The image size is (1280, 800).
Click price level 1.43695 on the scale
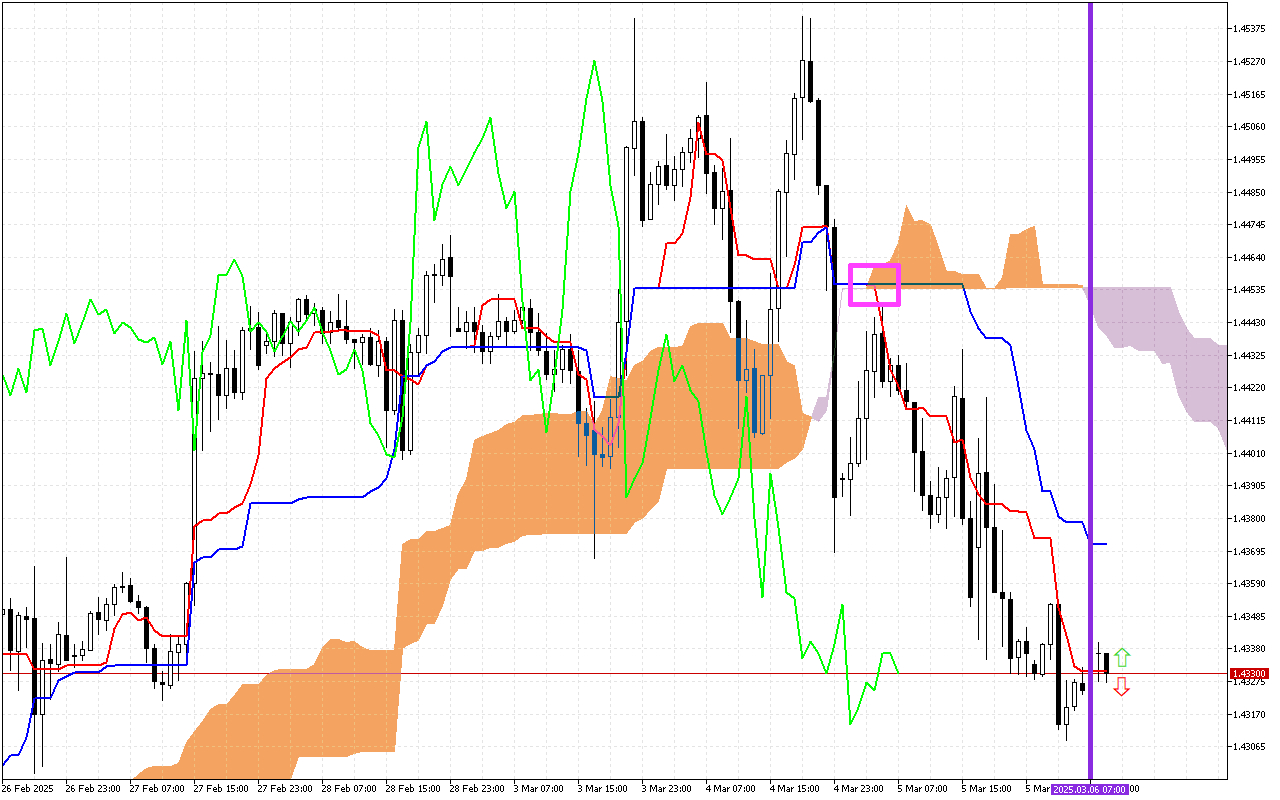click(1249, 552)
